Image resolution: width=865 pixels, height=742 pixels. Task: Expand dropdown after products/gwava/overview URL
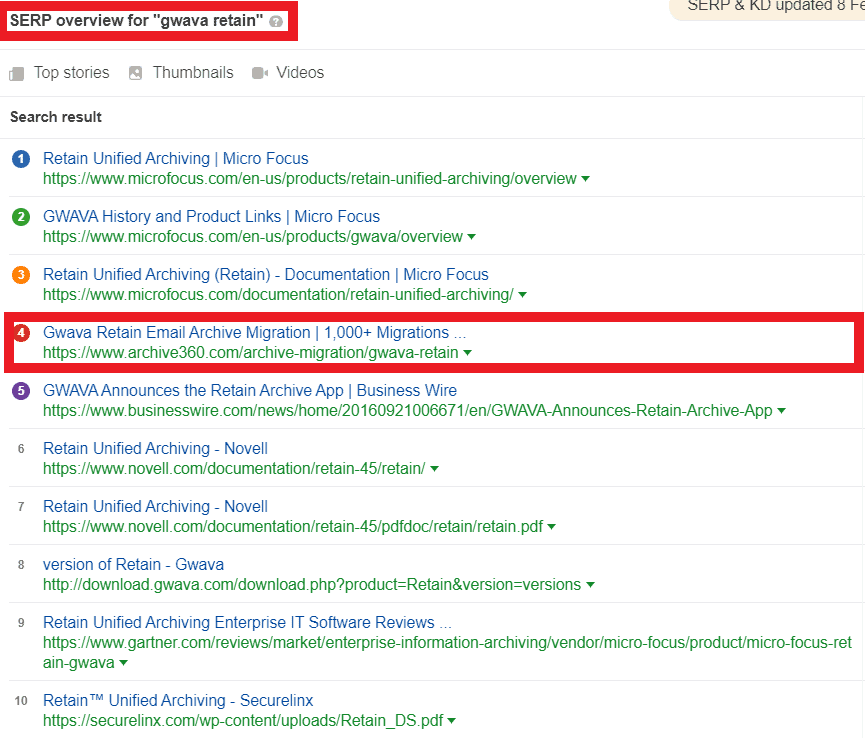[x=471, y=237]
